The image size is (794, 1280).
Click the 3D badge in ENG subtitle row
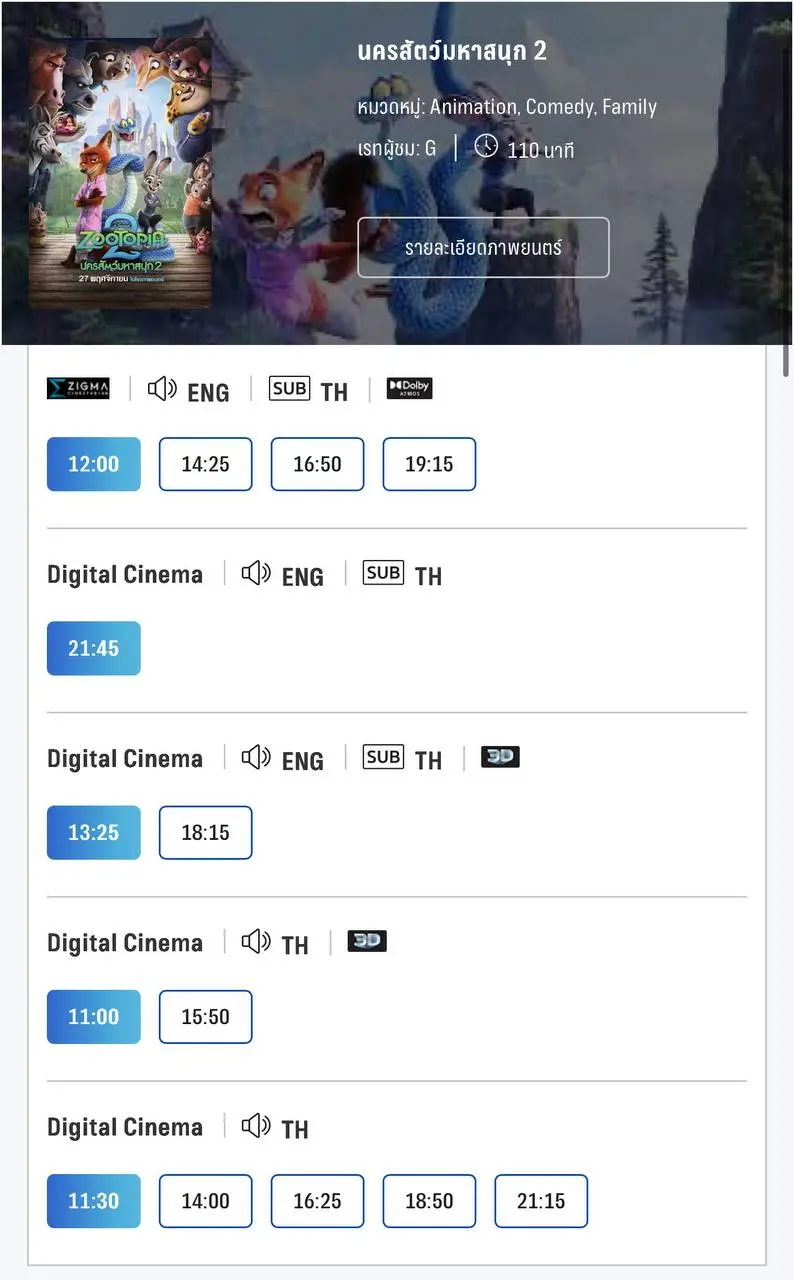500,757
